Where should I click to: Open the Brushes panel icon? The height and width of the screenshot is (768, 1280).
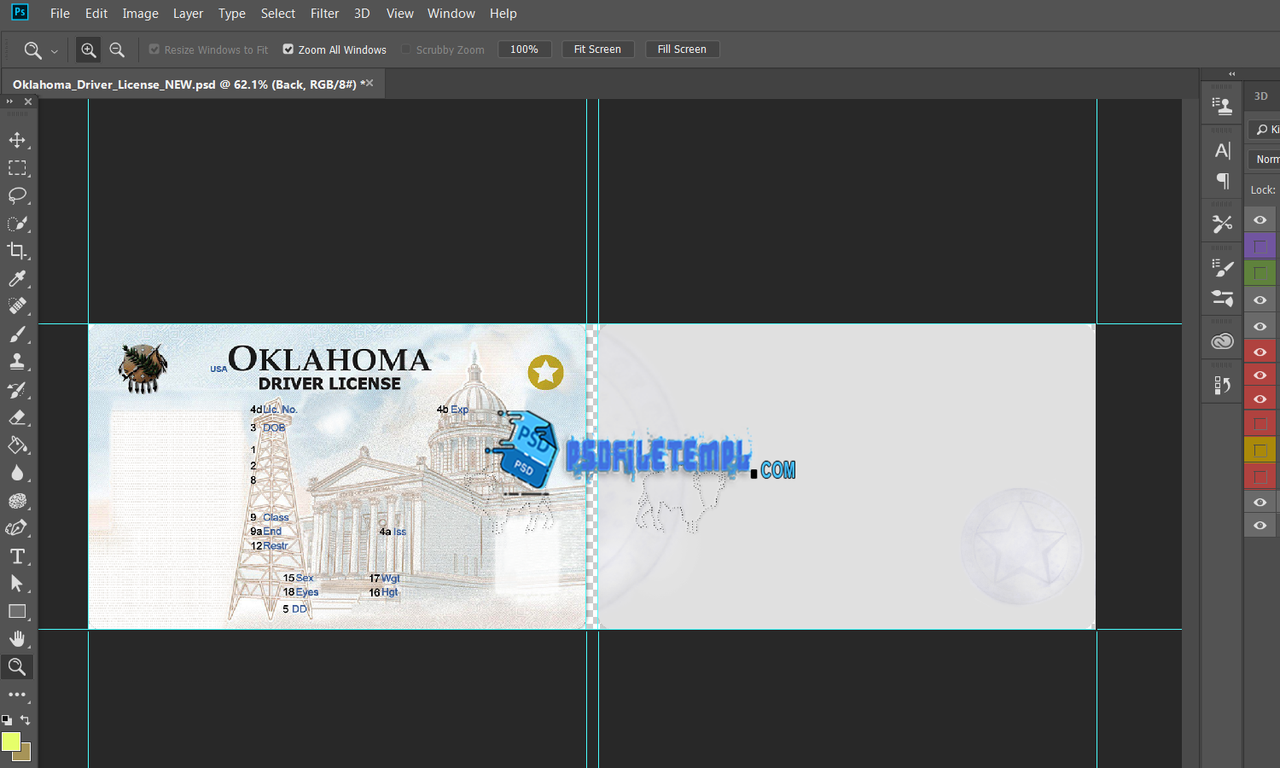pyautogui.click(x=1222, y=298)
